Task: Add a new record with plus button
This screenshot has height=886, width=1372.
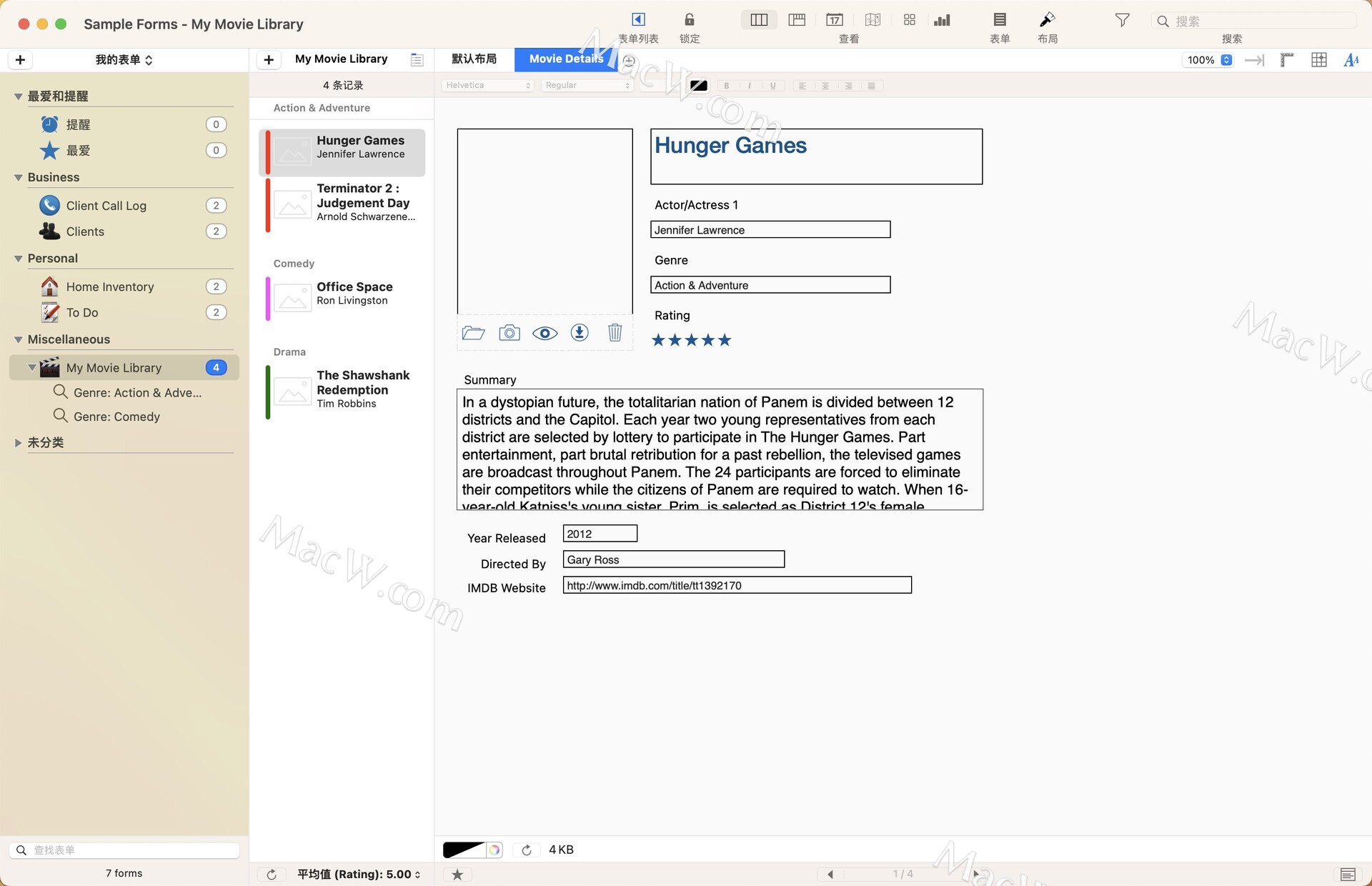Action: pyautogui.click(x=269, y=60)
